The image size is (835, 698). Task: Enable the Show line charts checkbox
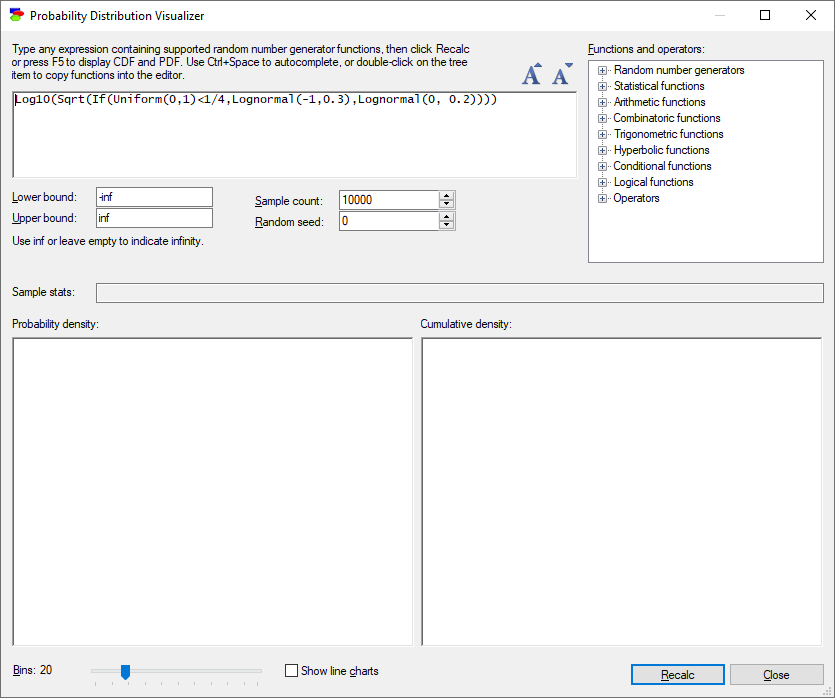(x=291, y=670)
